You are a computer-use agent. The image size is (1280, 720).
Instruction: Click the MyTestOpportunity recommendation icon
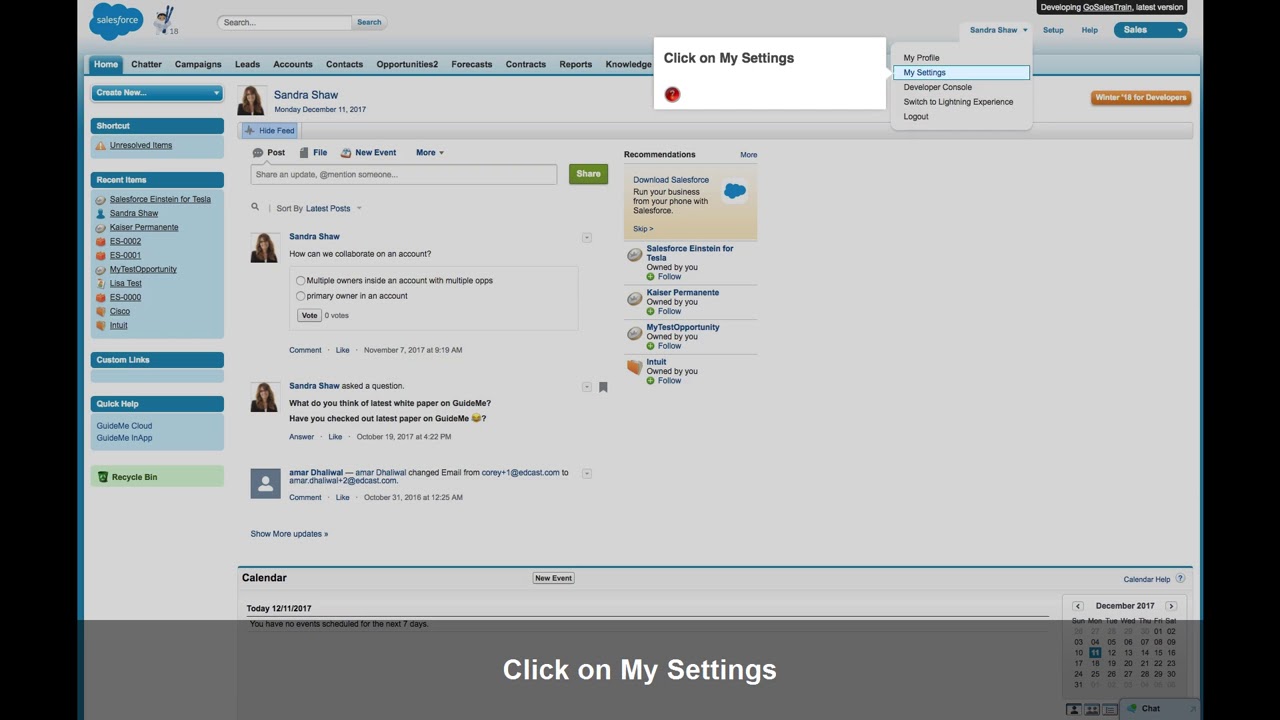pos(634,333)
